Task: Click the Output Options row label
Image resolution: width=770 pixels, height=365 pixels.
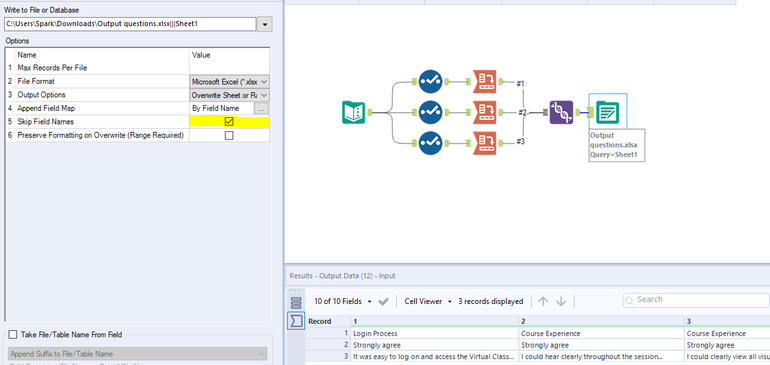Action: pyautogui.click(x=41, y=95)
